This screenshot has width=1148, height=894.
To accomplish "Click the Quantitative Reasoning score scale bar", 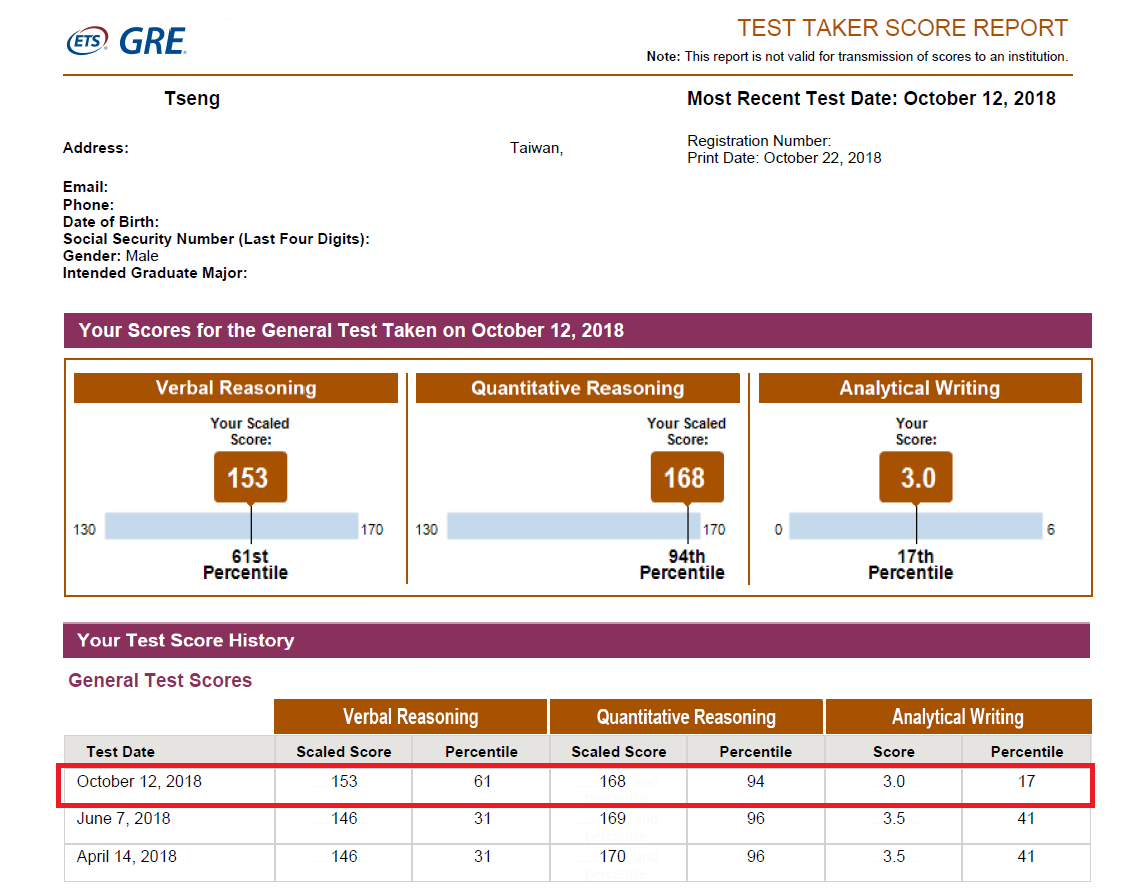I will pos(573,526).
